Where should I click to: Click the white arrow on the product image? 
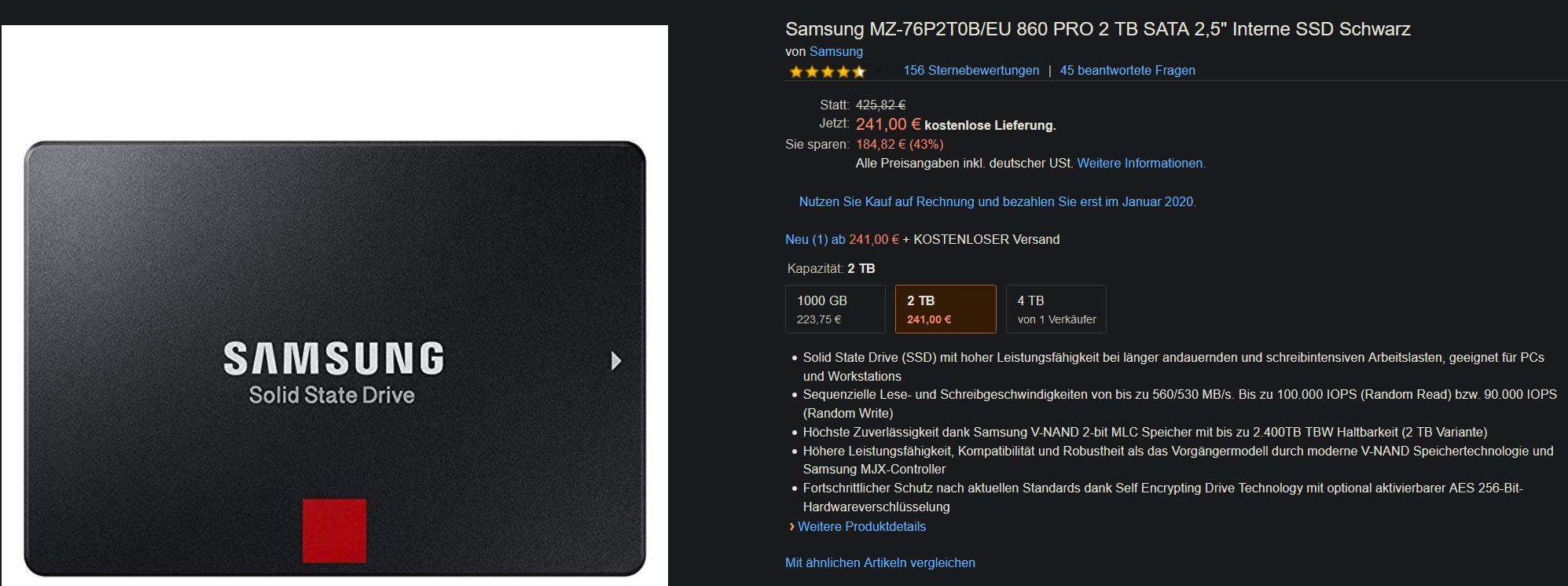pos(616,361)
